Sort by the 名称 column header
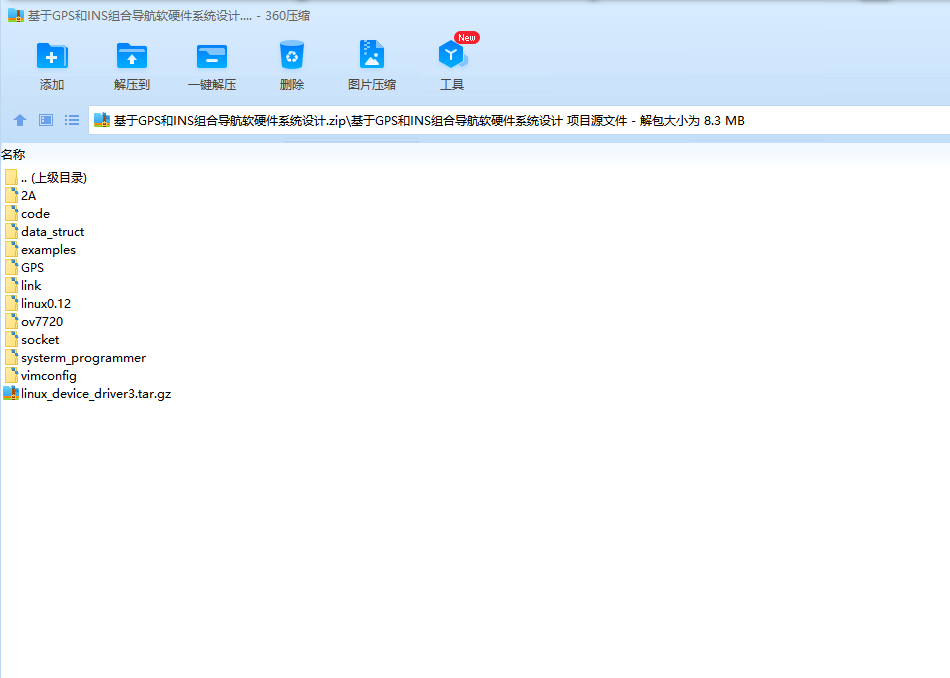Viewport: 950px width, 678px height. tap(13, 155)
